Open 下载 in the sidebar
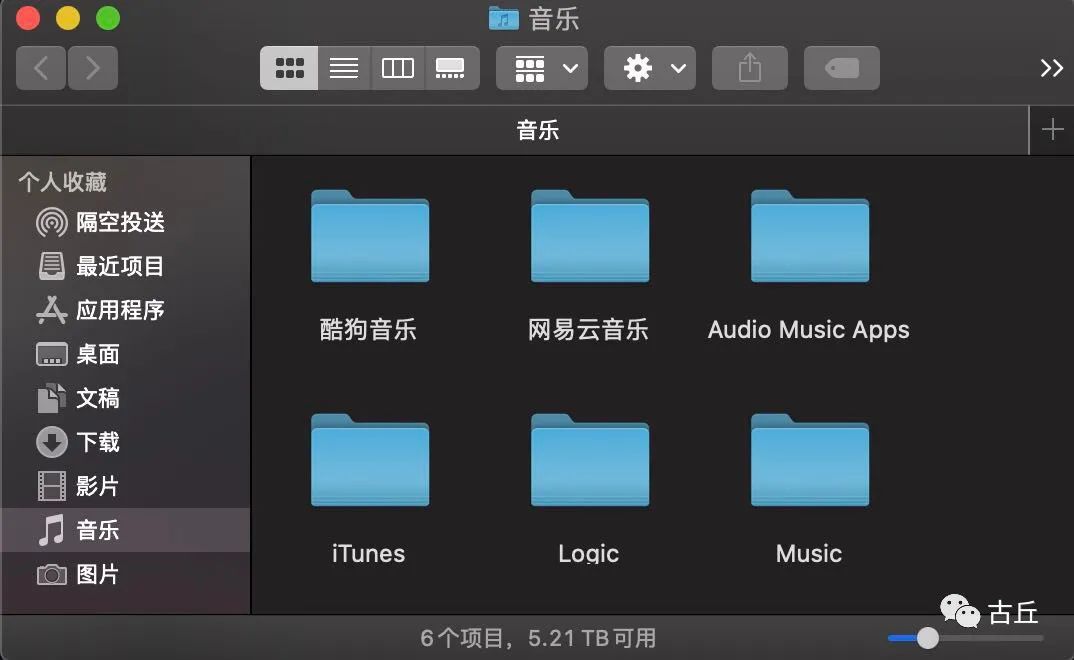 [97, 442]
